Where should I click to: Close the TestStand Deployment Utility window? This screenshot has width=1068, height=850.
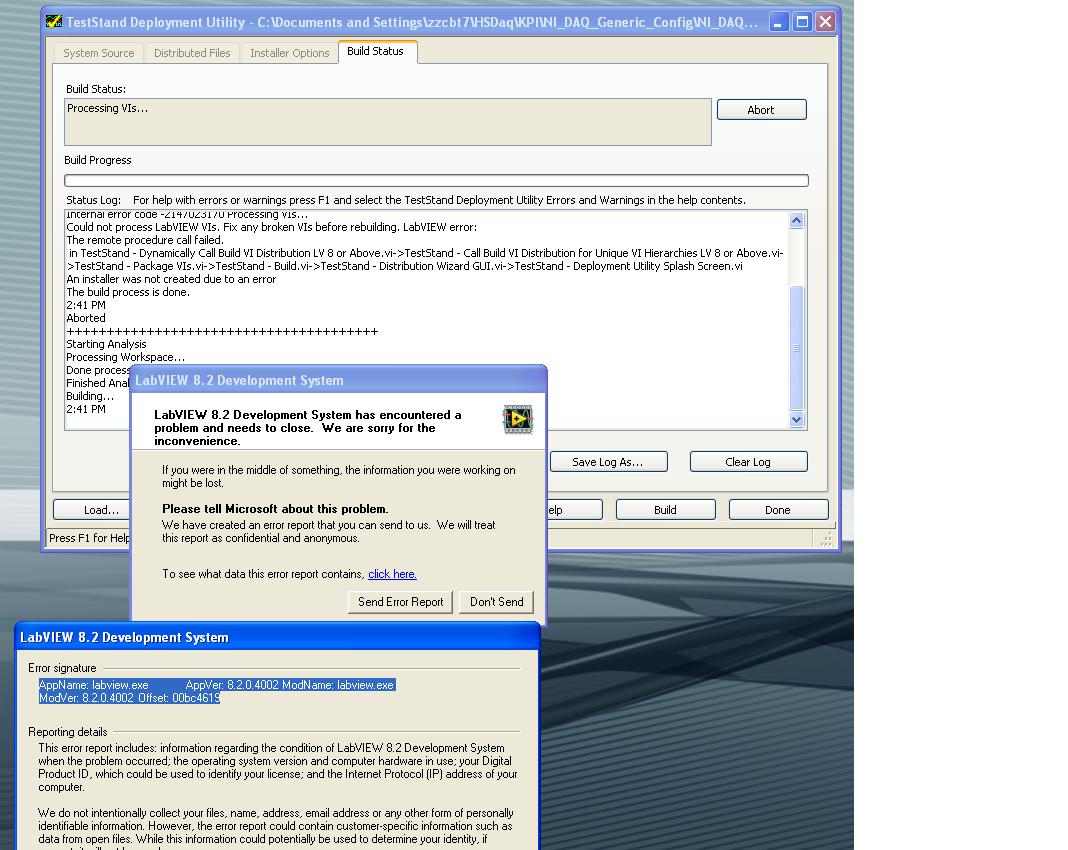826,22
